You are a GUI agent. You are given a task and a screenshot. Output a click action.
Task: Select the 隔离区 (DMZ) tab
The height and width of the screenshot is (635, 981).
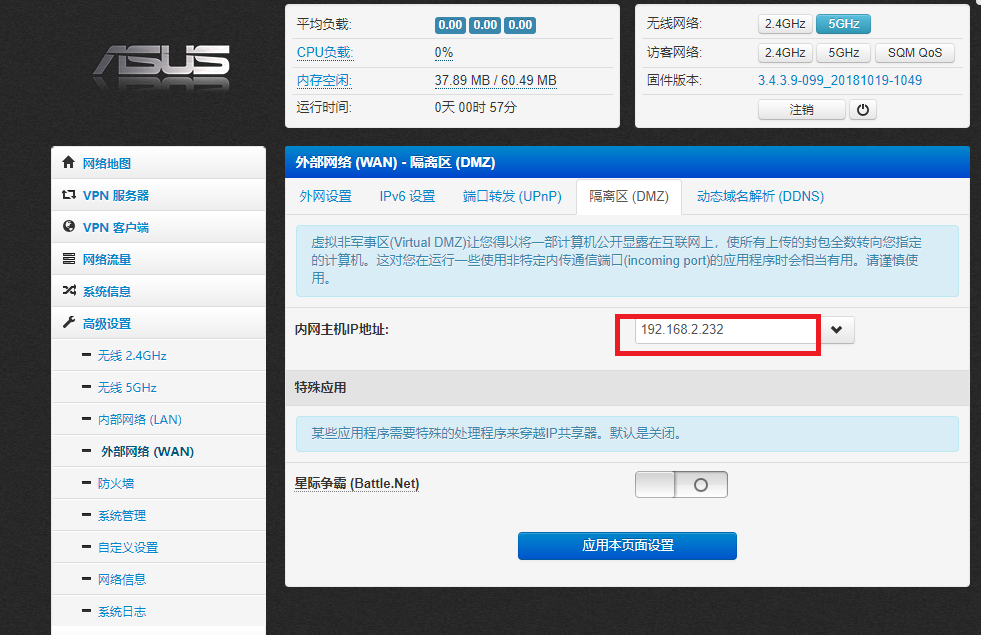pos(629,196)
